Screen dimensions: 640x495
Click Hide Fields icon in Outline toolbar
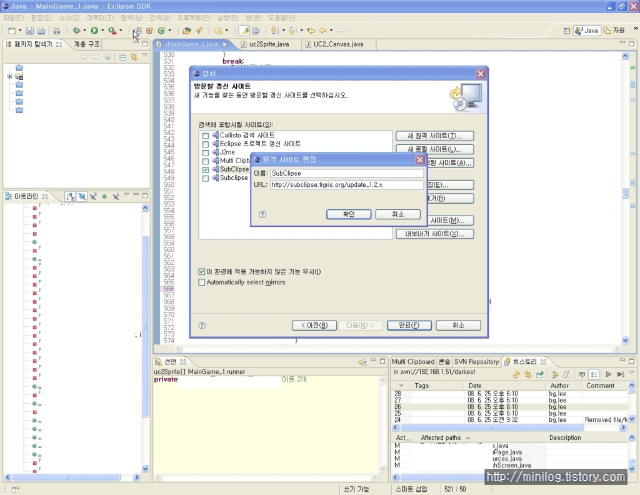pos(82,197)
